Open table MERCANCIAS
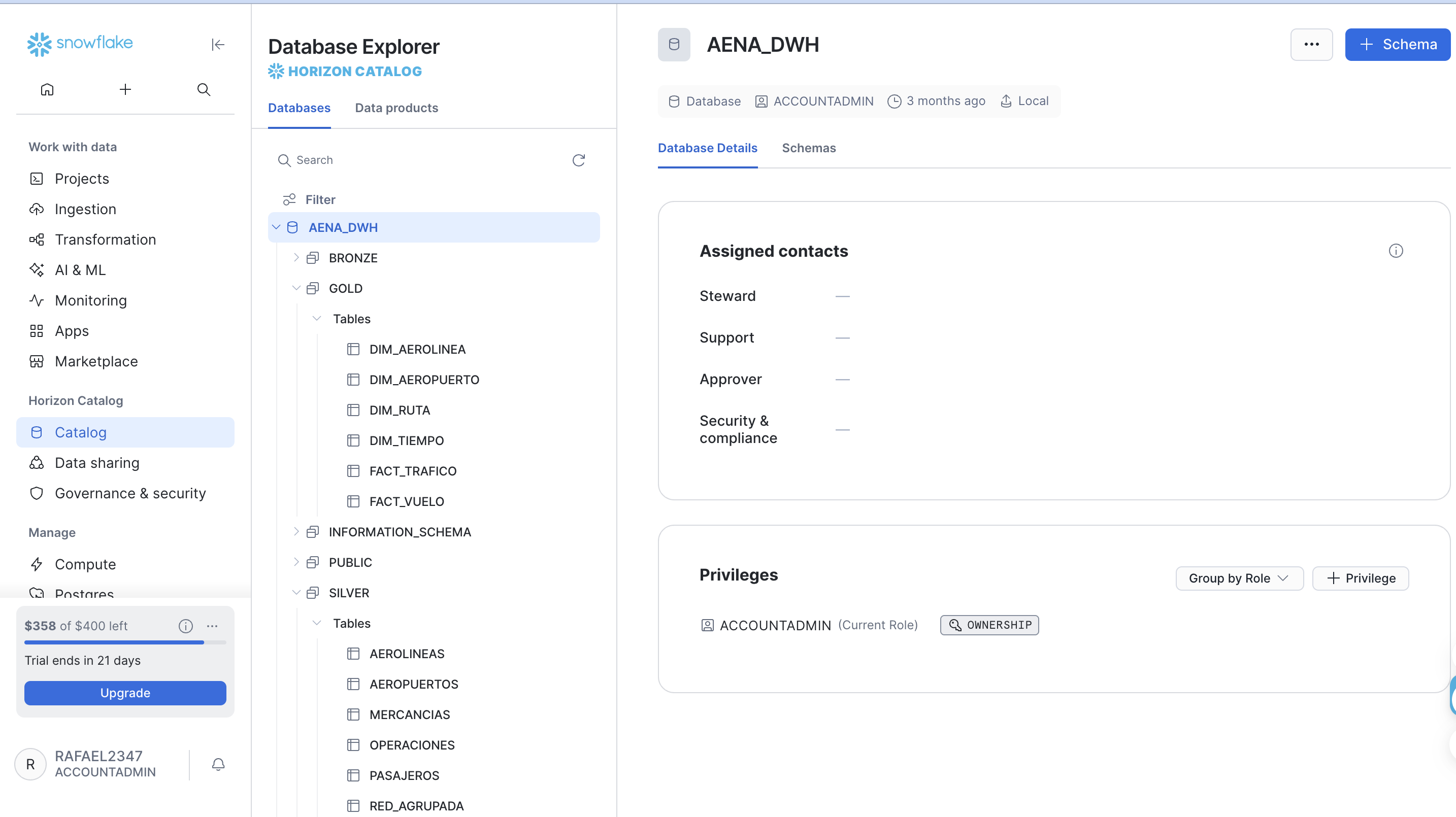This screenshot has height=817, width=1456. tap(410, 714)
